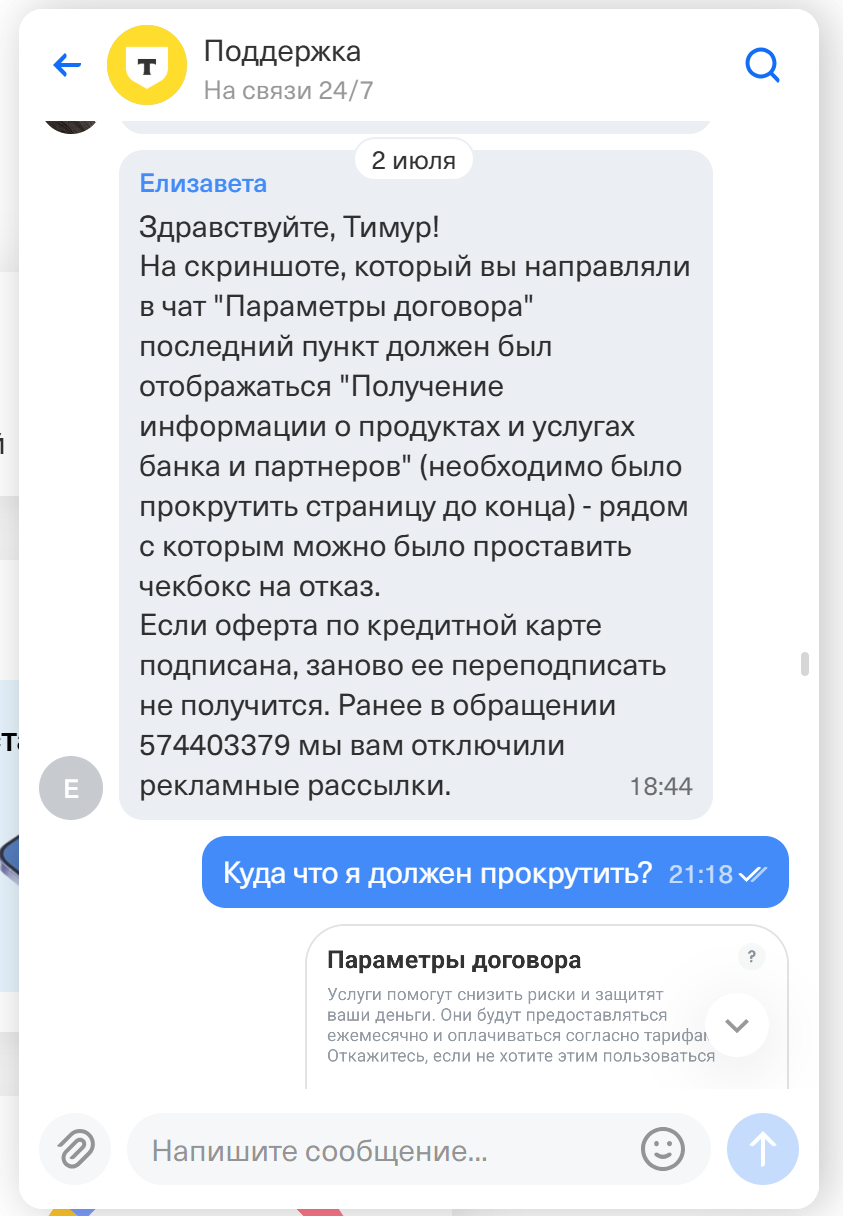Click the chat scrollbar thumb
843x1216 pixels.
pos(804,665)
